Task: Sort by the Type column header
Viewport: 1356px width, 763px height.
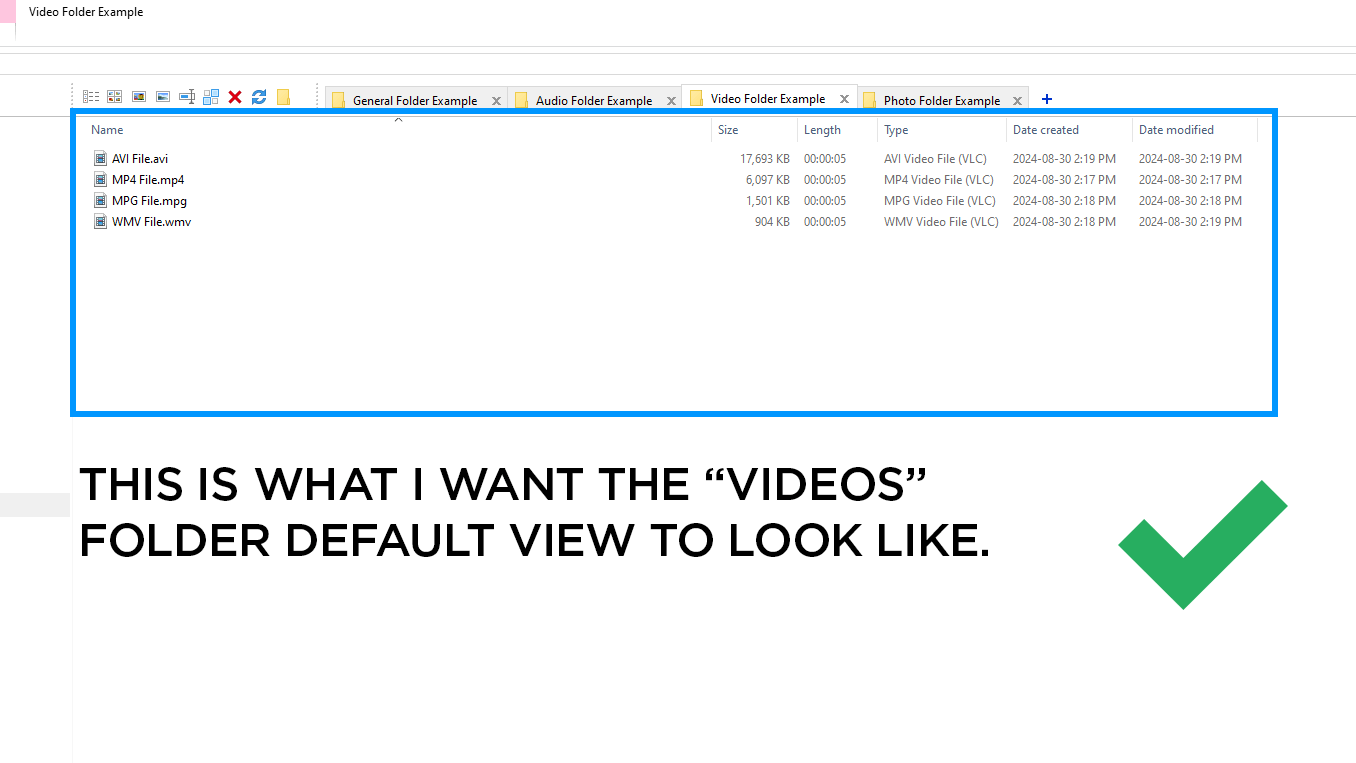Action: pyautogui.click(x=896, y=130)
